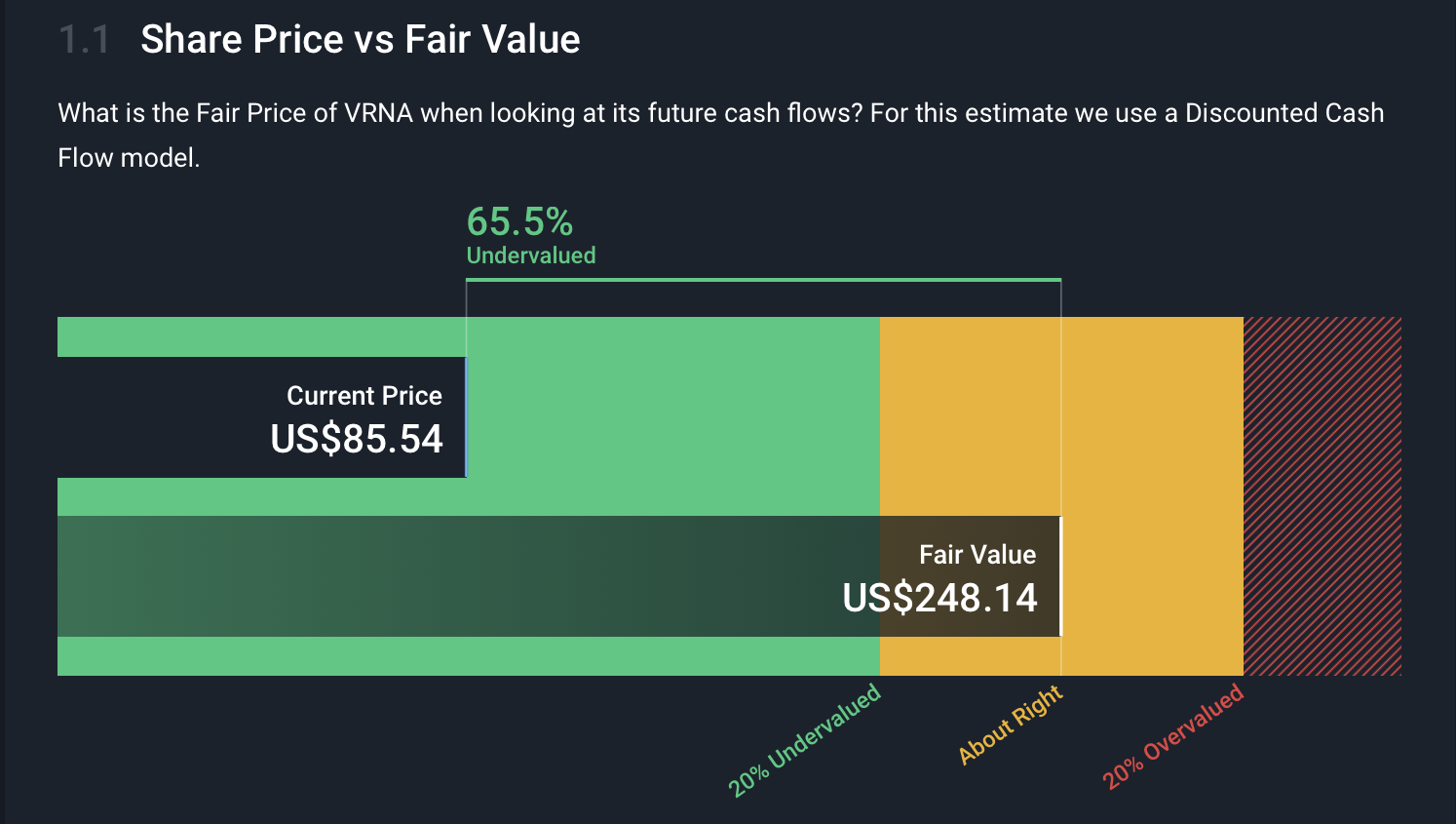Click the "Fair Value" label
Viewport: 1456px width, 824px height.
tap(977, 555)
